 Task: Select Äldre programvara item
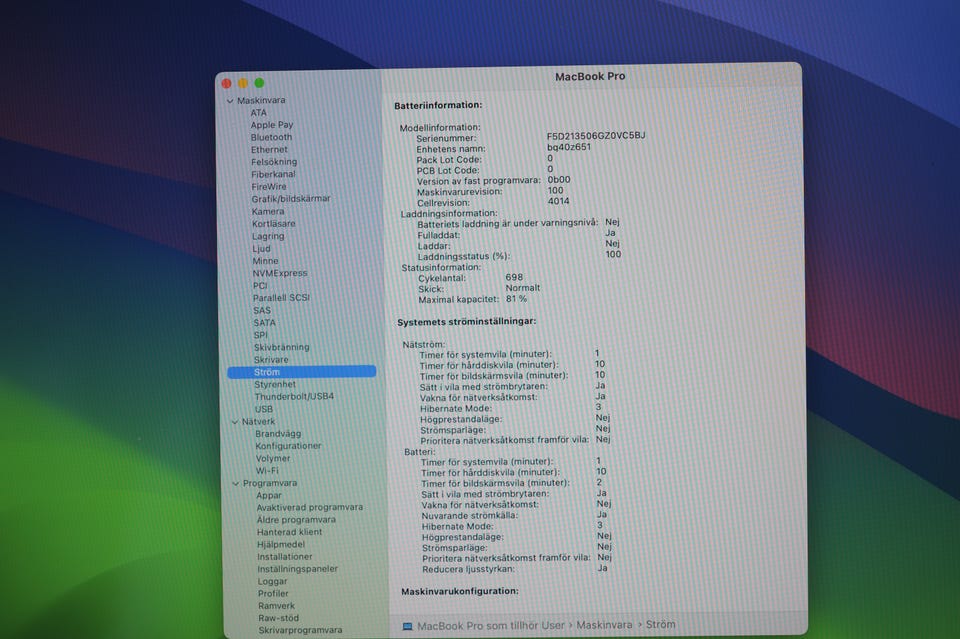[x=296, y=520]
